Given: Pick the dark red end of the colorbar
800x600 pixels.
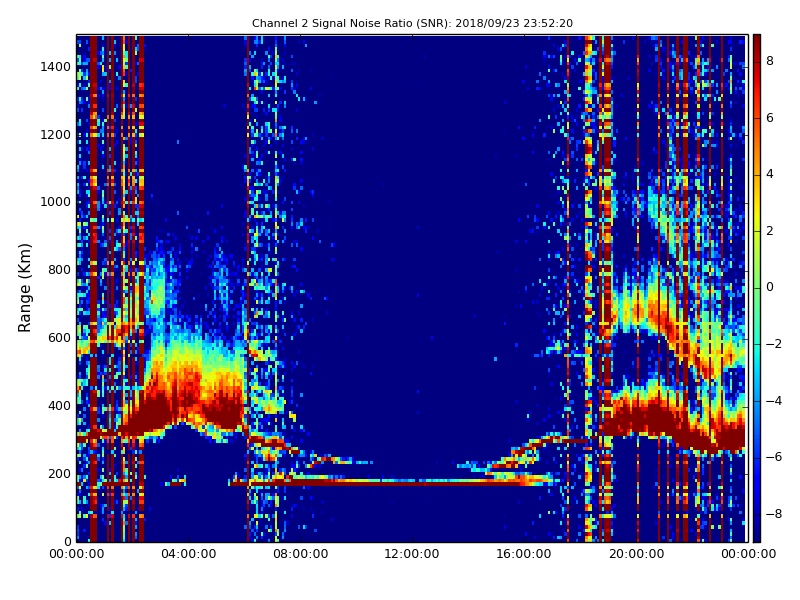Looking at the screenshot, I should 756,39.
